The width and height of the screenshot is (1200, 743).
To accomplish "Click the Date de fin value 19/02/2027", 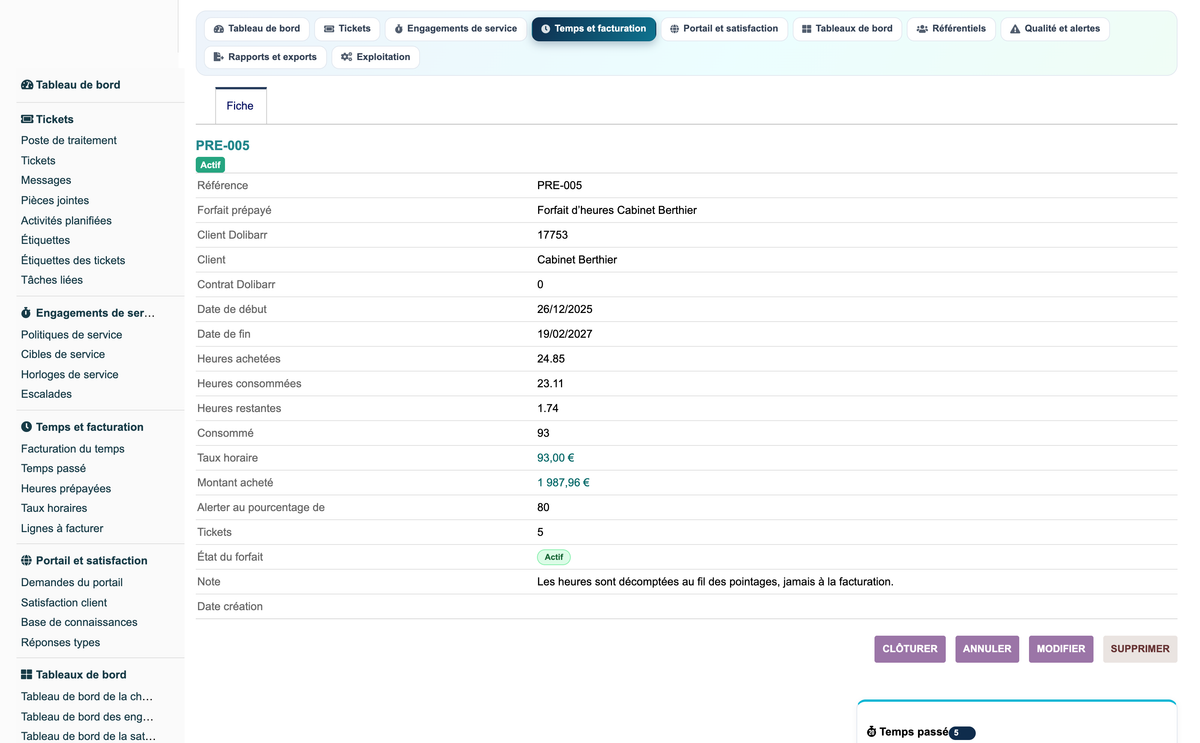I will (x=565, y=334).
